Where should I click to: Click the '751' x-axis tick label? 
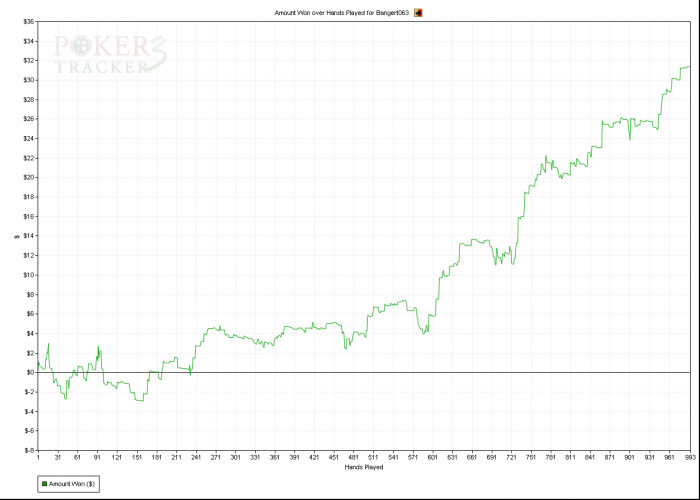531,458
